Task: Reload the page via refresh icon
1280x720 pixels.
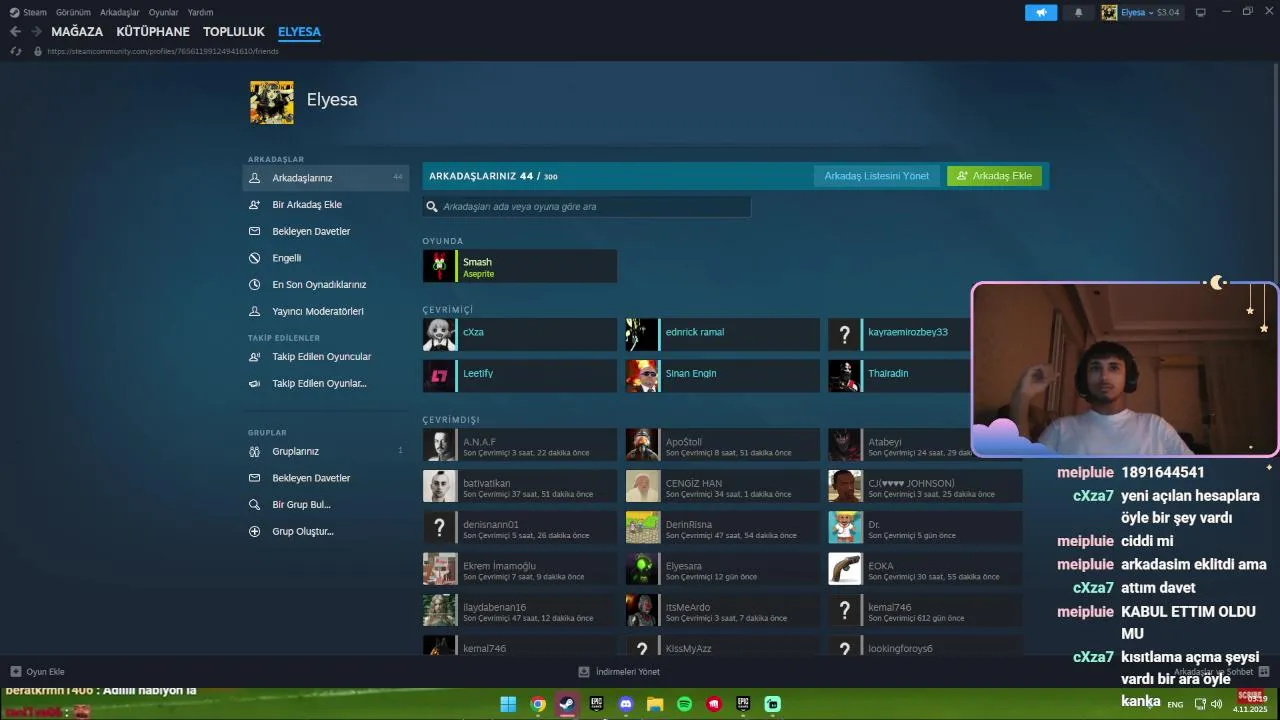Action: coord(16,51)
